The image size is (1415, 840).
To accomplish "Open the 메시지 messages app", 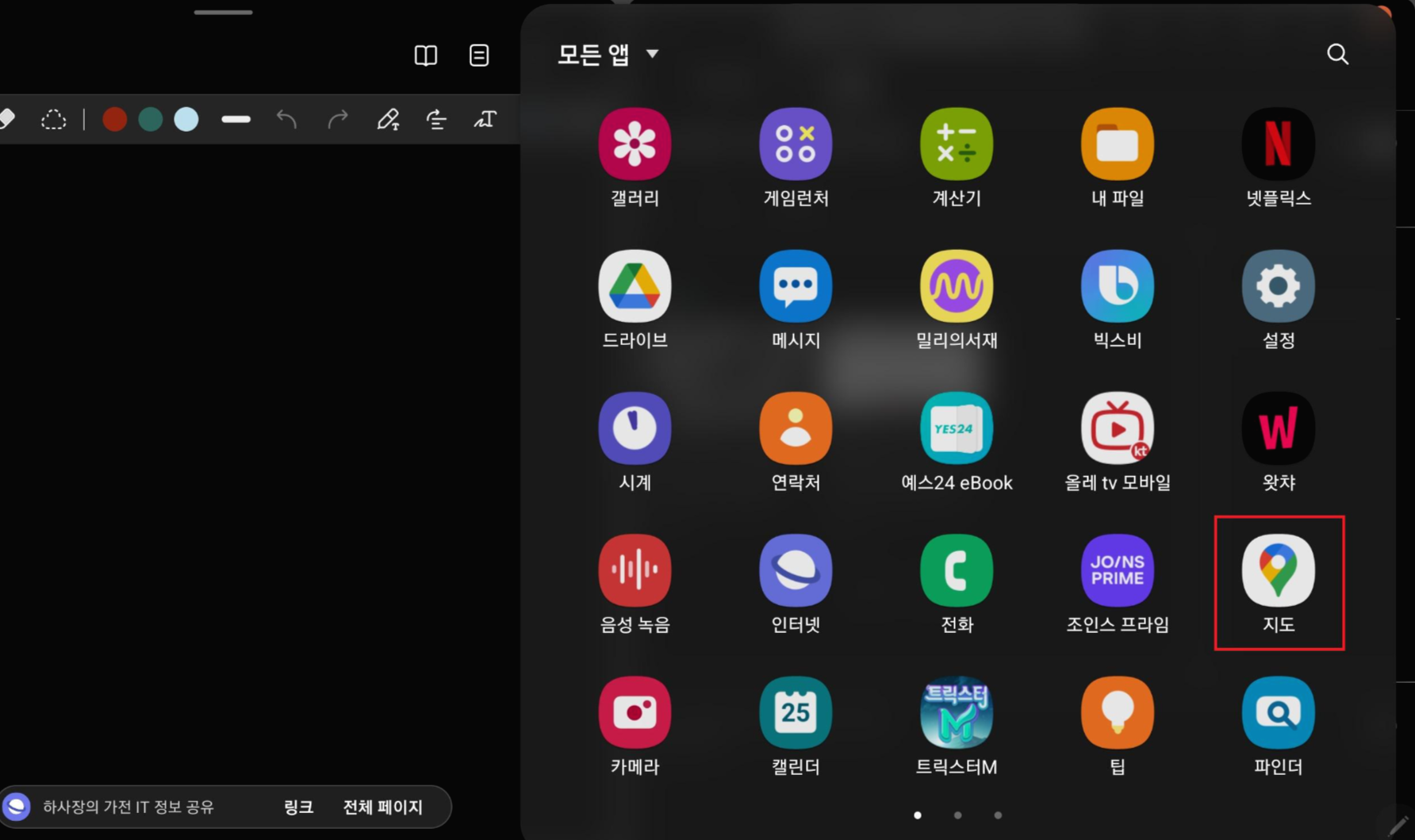I will pyautogui.click(x=796, y=286).
